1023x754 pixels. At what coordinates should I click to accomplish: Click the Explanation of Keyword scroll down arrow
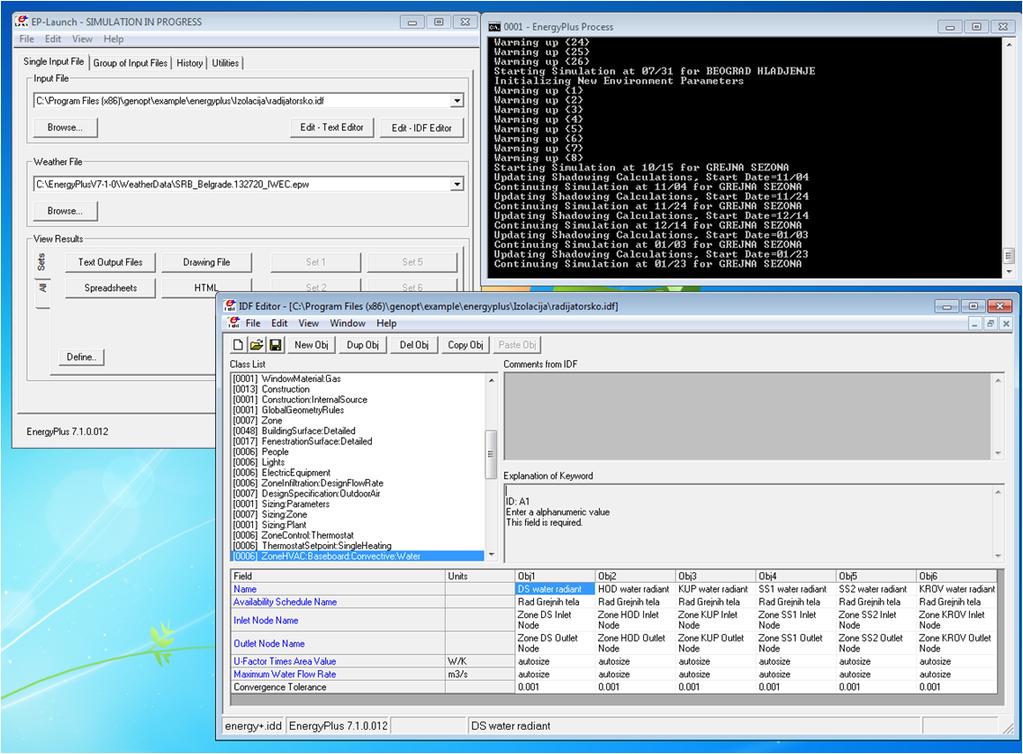(x=998, y=556)
